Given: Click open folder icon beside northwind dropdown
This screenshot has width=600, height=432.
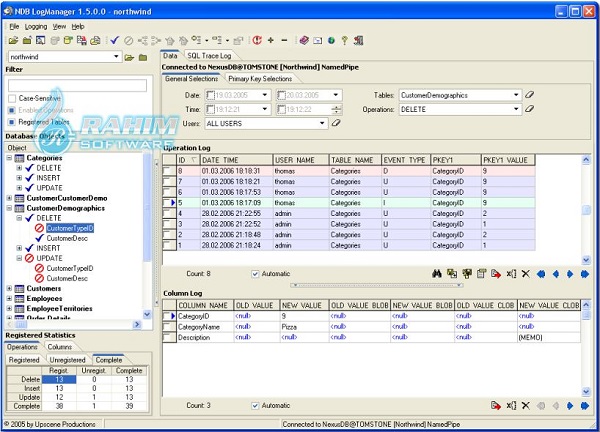Looking at the screenshot, I should coord(130,57).
